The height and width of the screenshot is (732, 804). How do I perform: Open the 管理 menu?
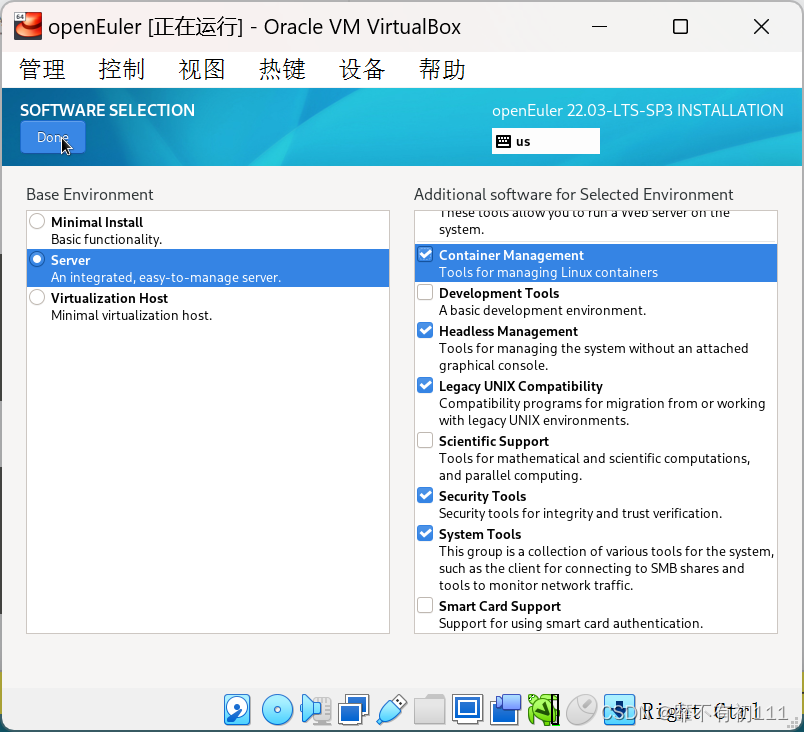coord(43,69)
